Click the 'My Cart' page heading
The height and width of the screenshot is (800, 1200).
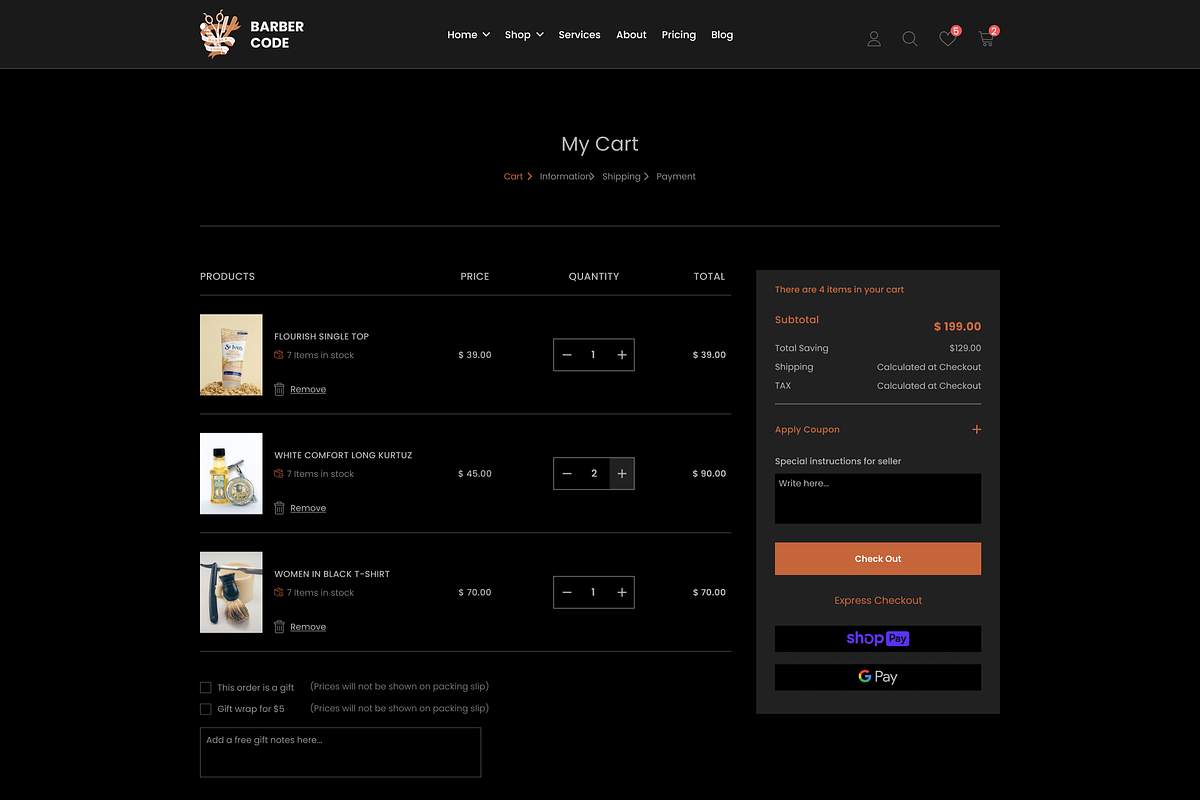click(x=600, y=144)
